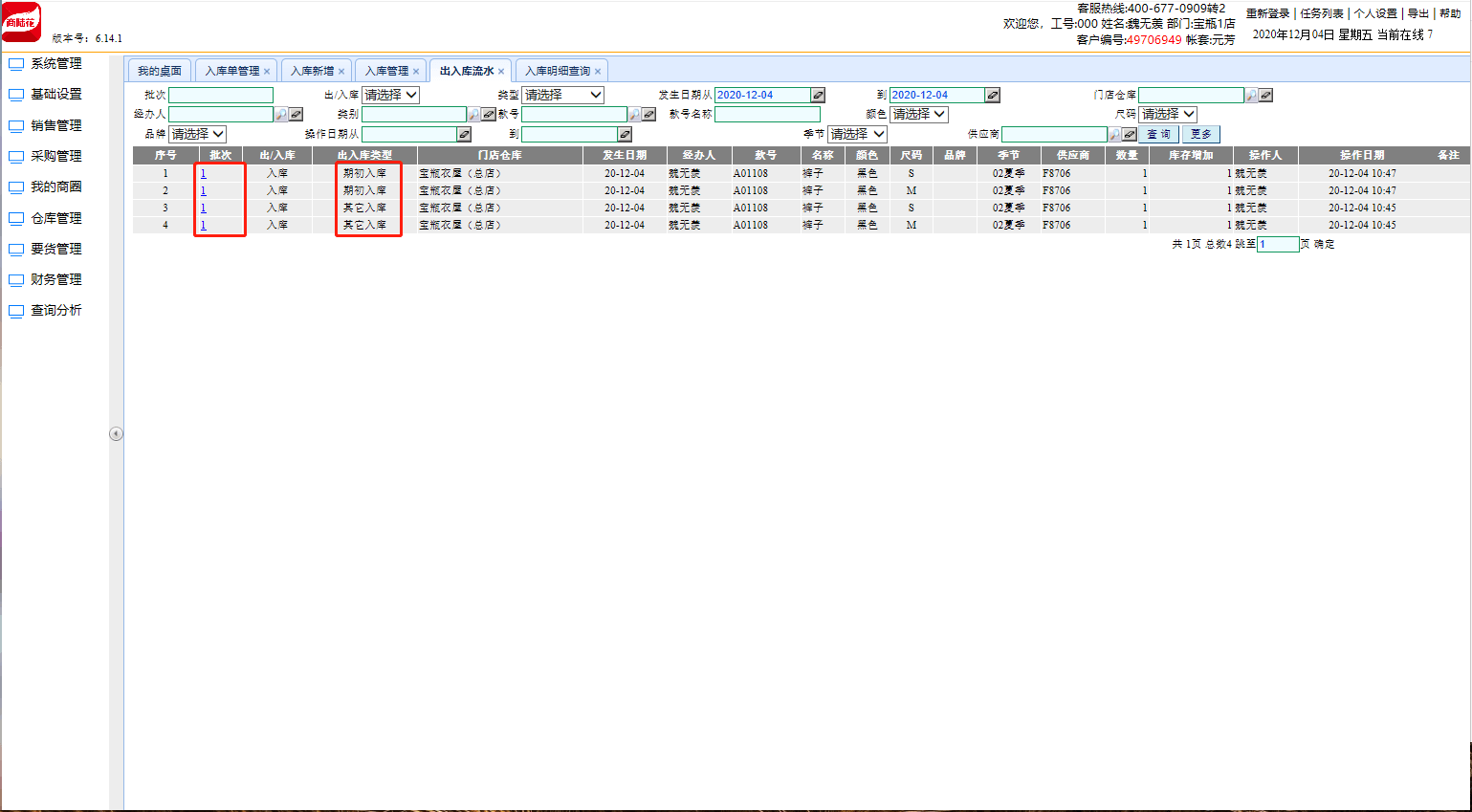Click the 发生日期 column header
Image resolution: width=1472 pixels, height=812 pixels.
coord(625,155)
